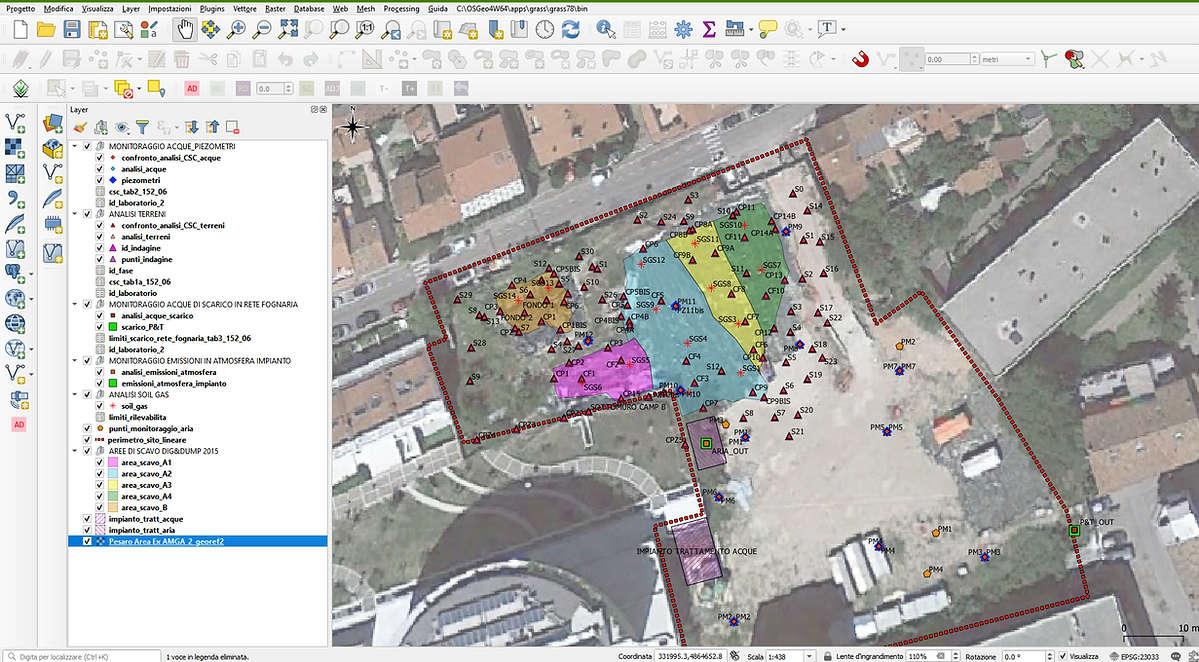This screenshot has height=662, width=1199.
Task: Collapse the ANALISI SOIL GAS group
Action: click(x=74, y=394)
